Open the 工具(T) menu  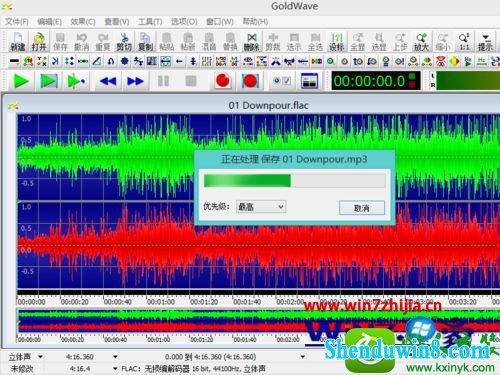click(x=150, y=22)
